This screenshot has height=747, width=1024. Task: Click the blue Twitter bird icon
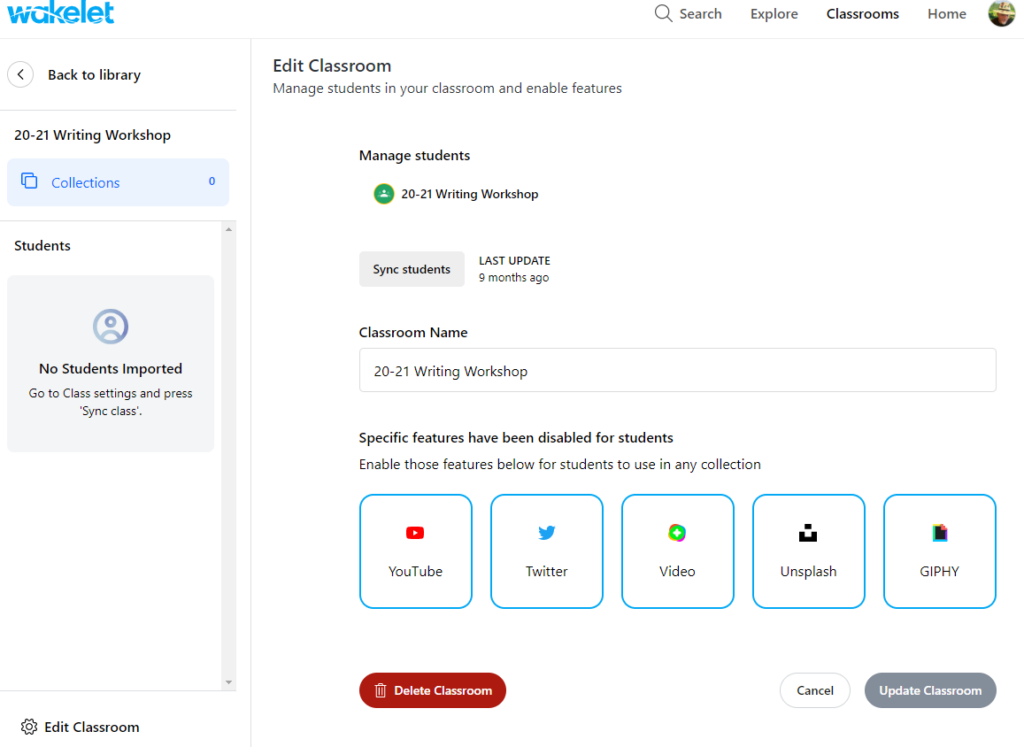547,533
